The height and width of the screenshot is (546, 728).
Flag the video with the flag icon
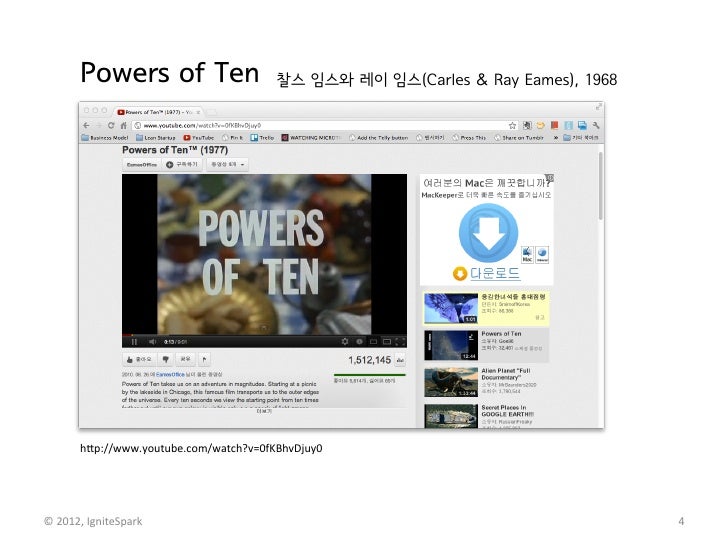point(205,359)
